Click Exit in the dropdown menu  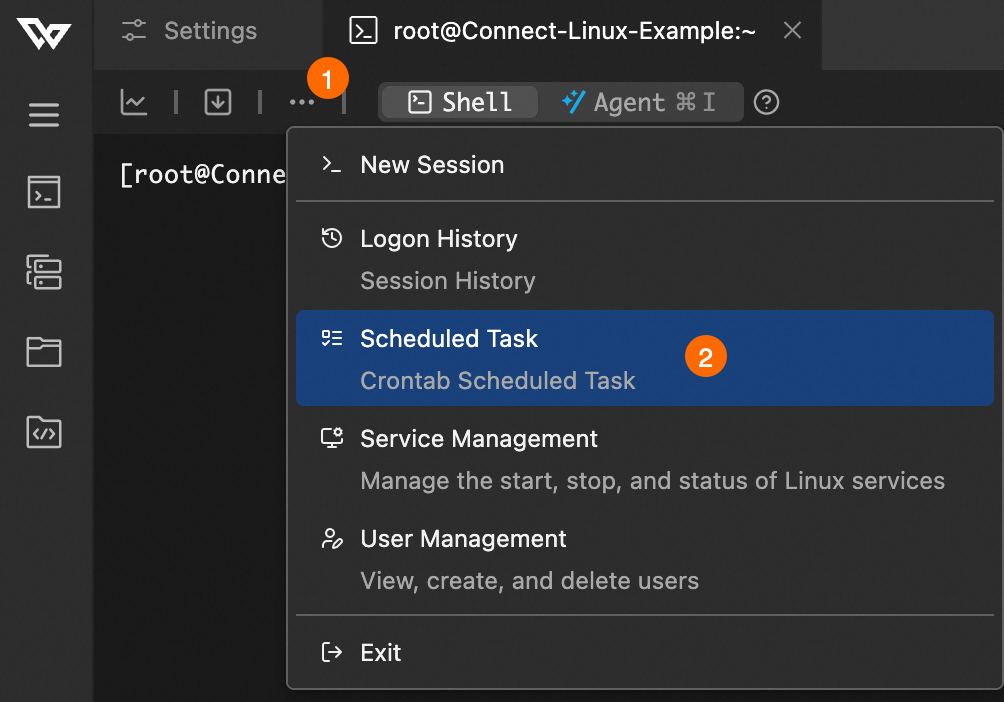(380, 653)
